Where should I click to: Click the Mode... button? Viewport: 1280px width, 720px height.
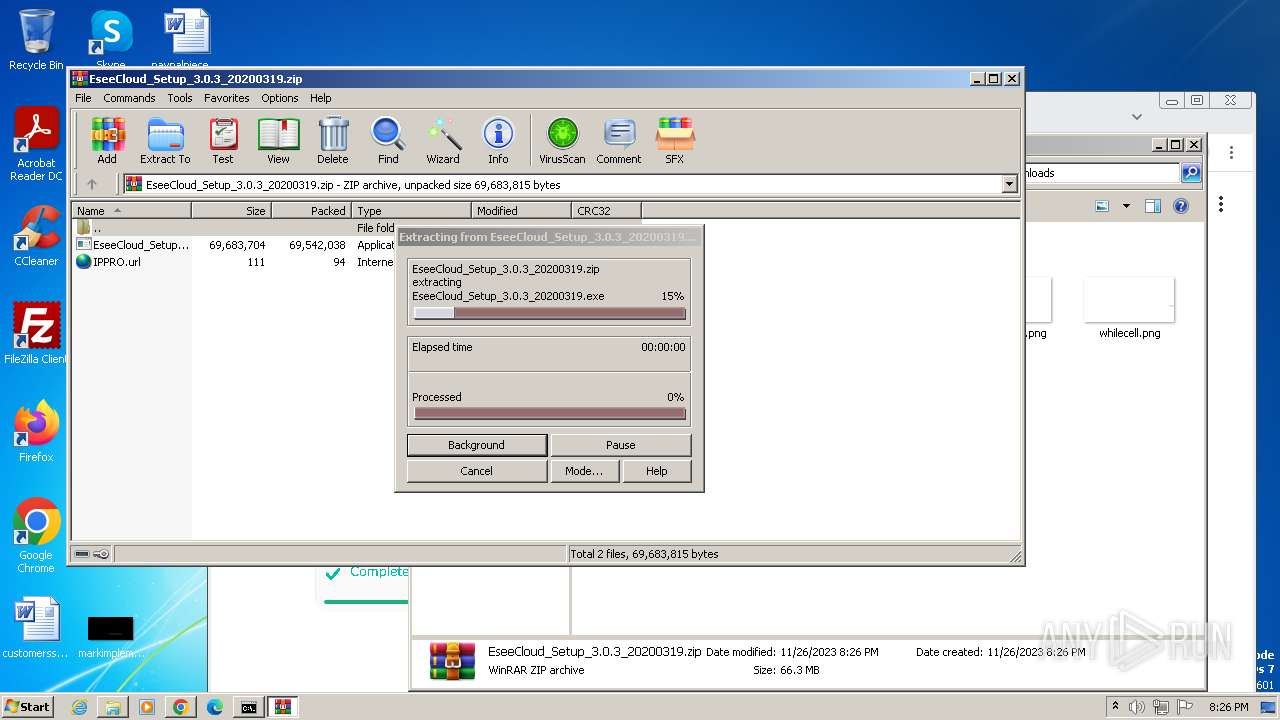(x=584, y=471)
